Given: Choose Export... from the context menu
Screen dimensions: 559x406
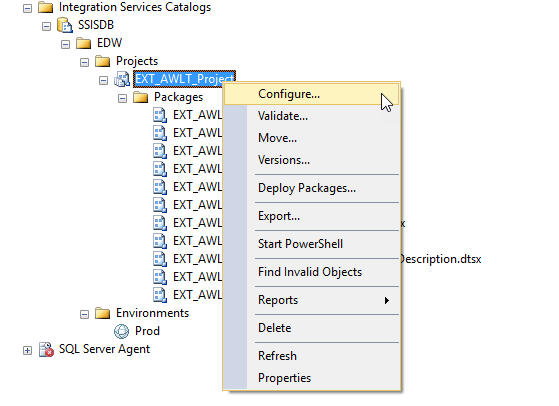Looking at the screenshot, I should (x=312, y=216).
